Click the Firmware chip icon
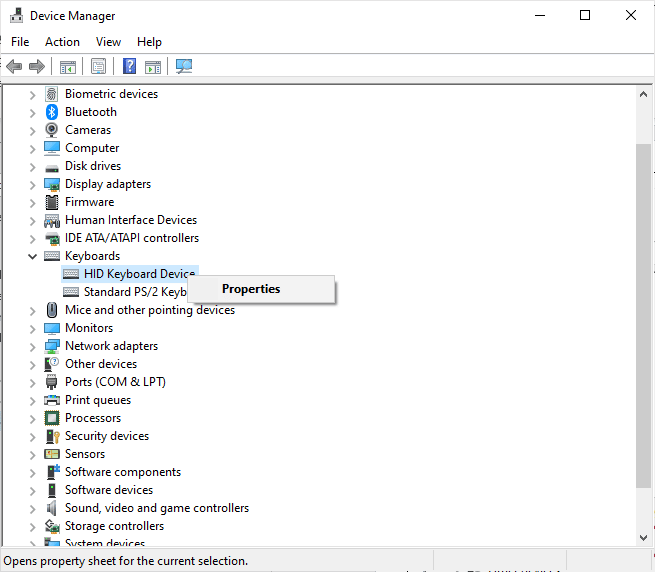Viewport: 655px width, 572px height. (52, 202)
